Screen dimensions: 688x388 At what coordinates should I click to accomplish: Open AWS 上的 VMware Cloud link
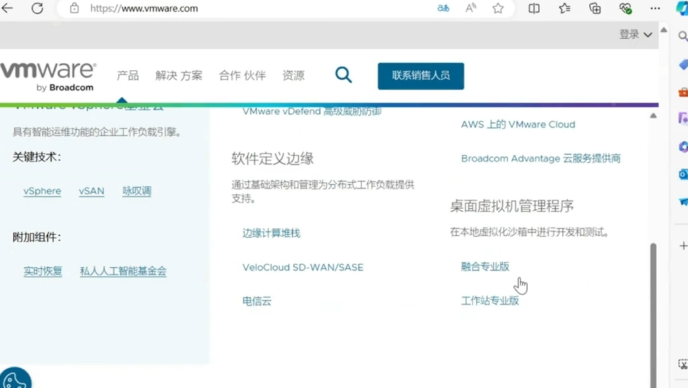click(x=518, y=125)
